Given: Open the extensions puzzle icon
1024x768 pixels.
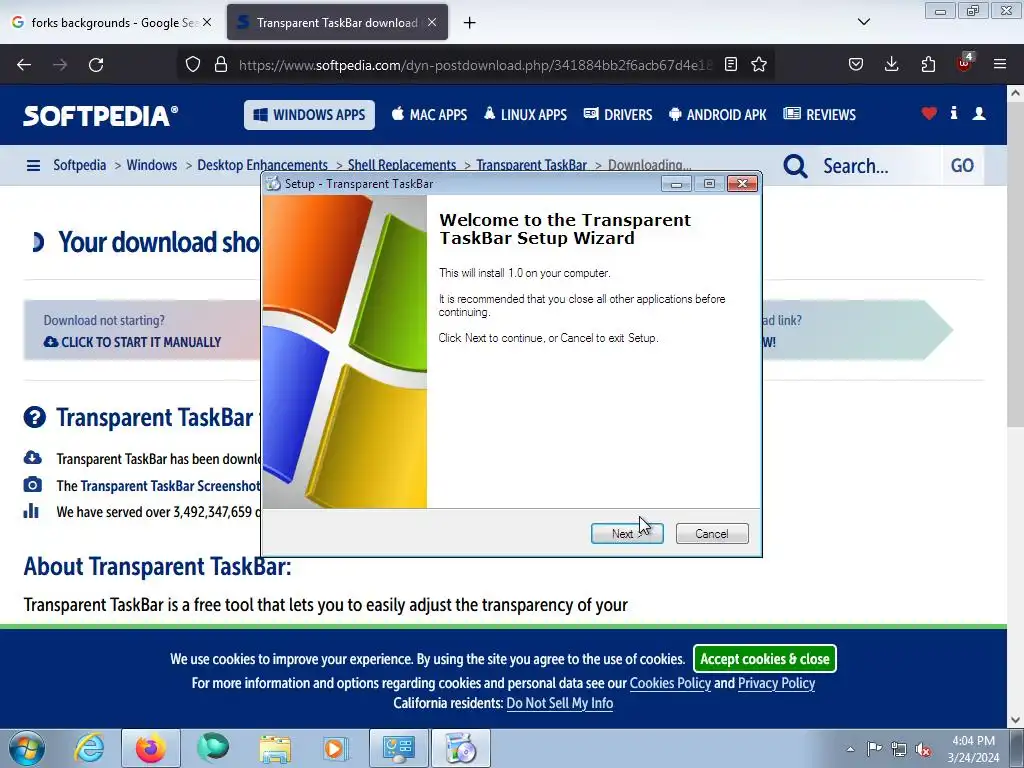Looking at the screenshot, I should 928,65.
